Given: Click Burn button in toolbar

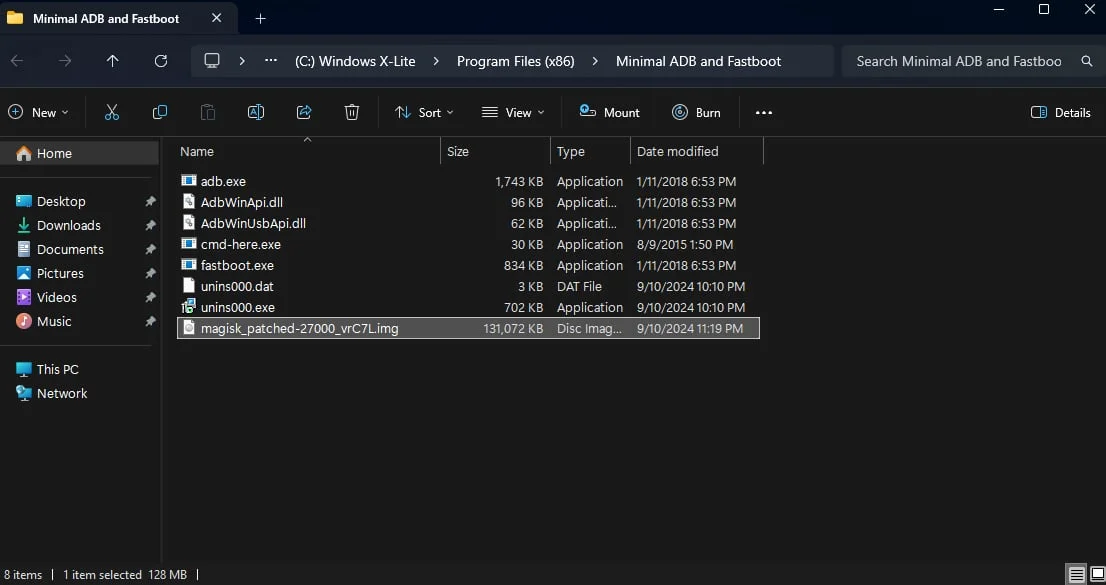Looking at the screenshot, I should (697, 112).
